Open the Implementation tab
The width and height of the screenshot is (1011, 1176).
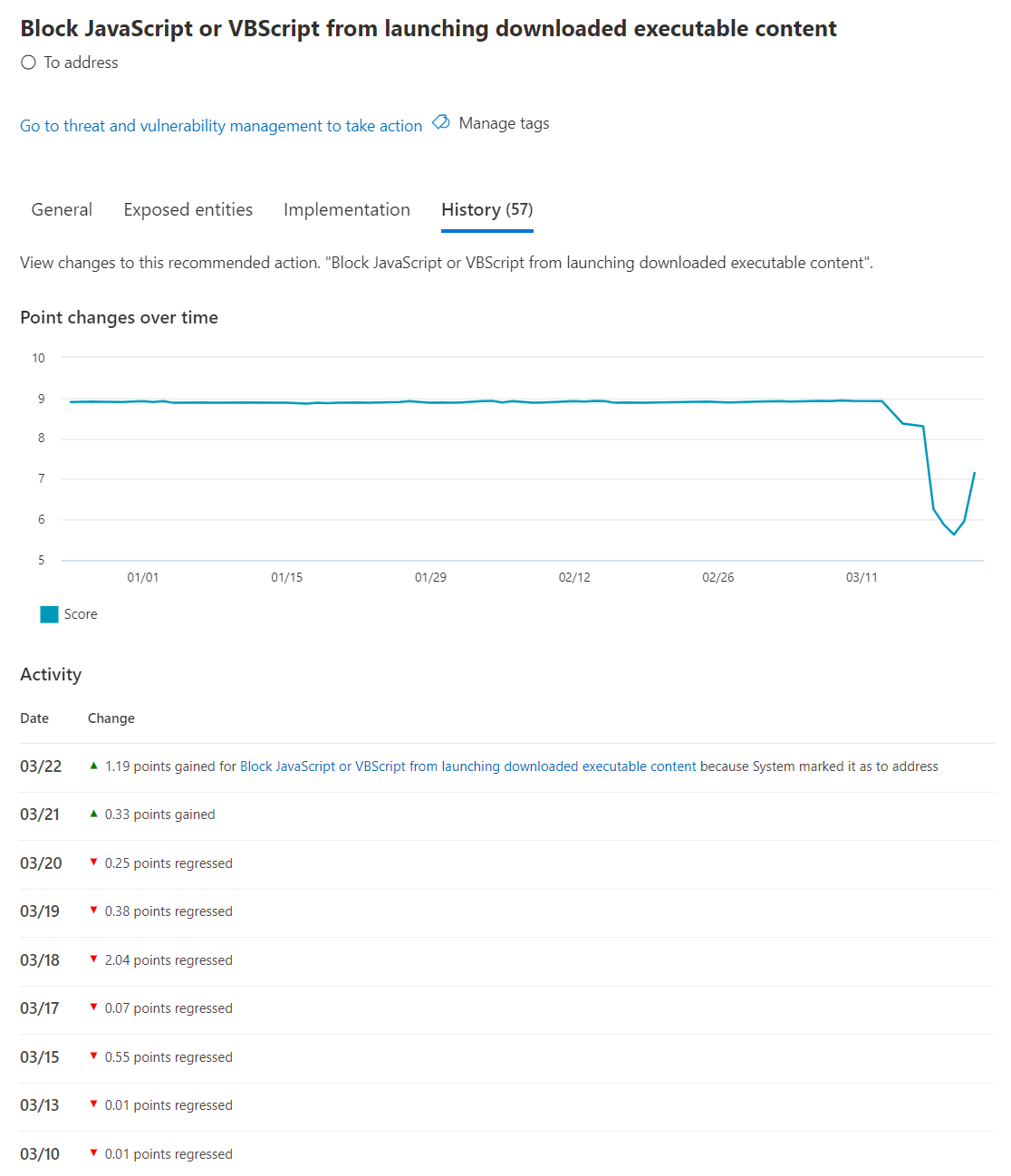(347, 209)
